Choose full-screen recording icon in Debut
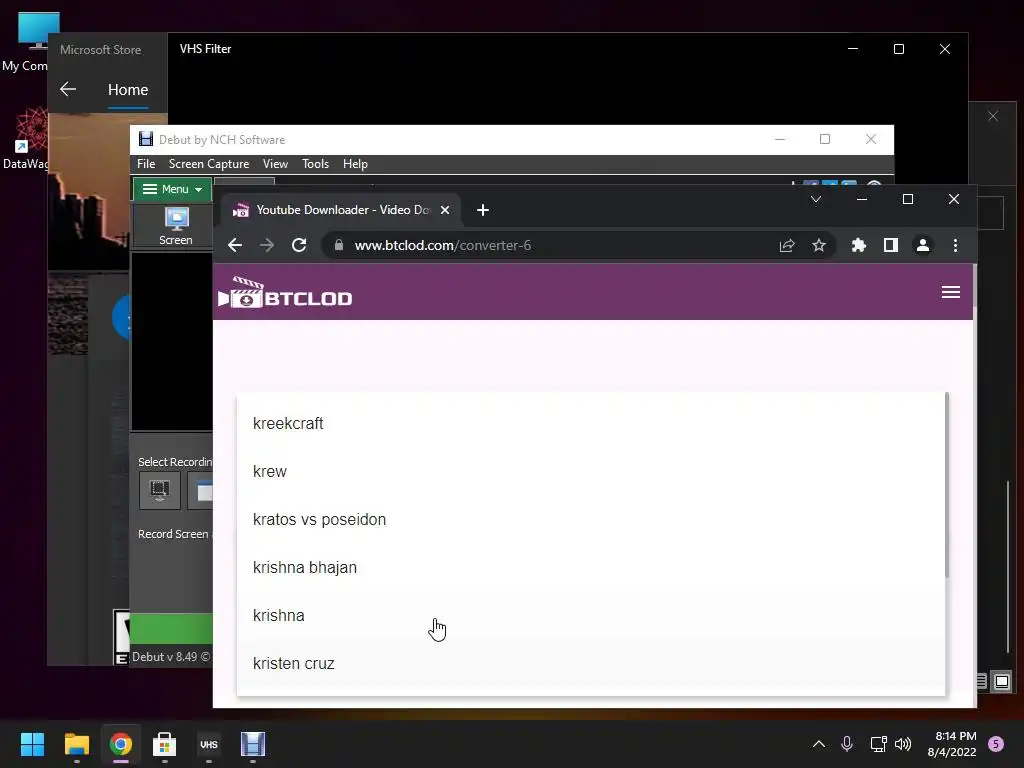 160,489
